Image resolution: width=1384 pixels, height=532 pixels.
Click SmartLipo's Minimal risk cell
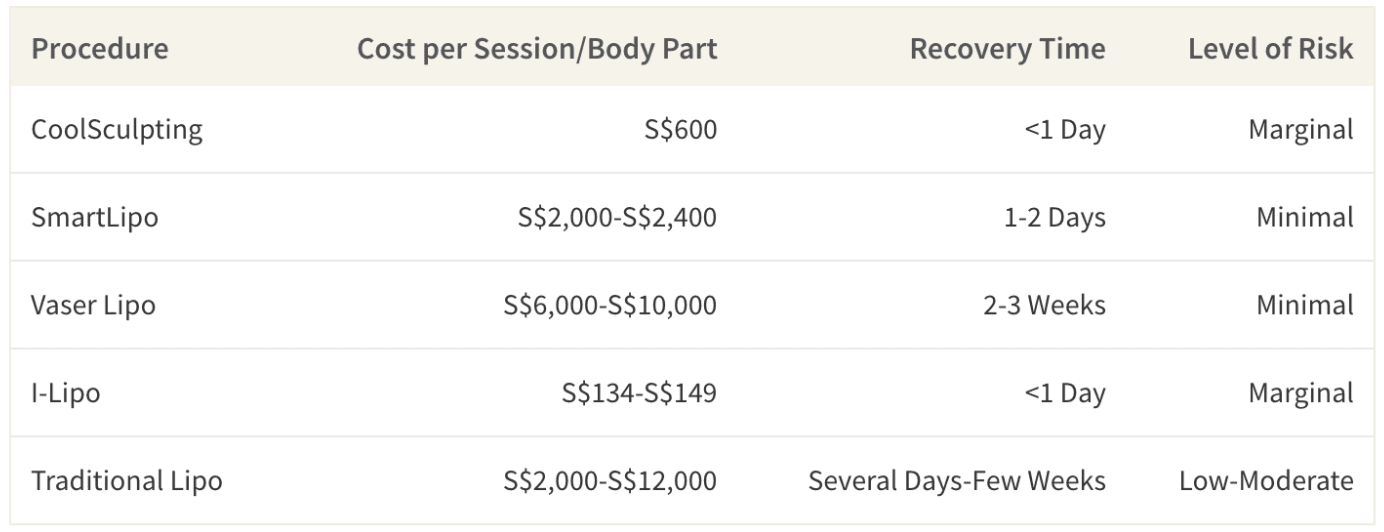1305,217
